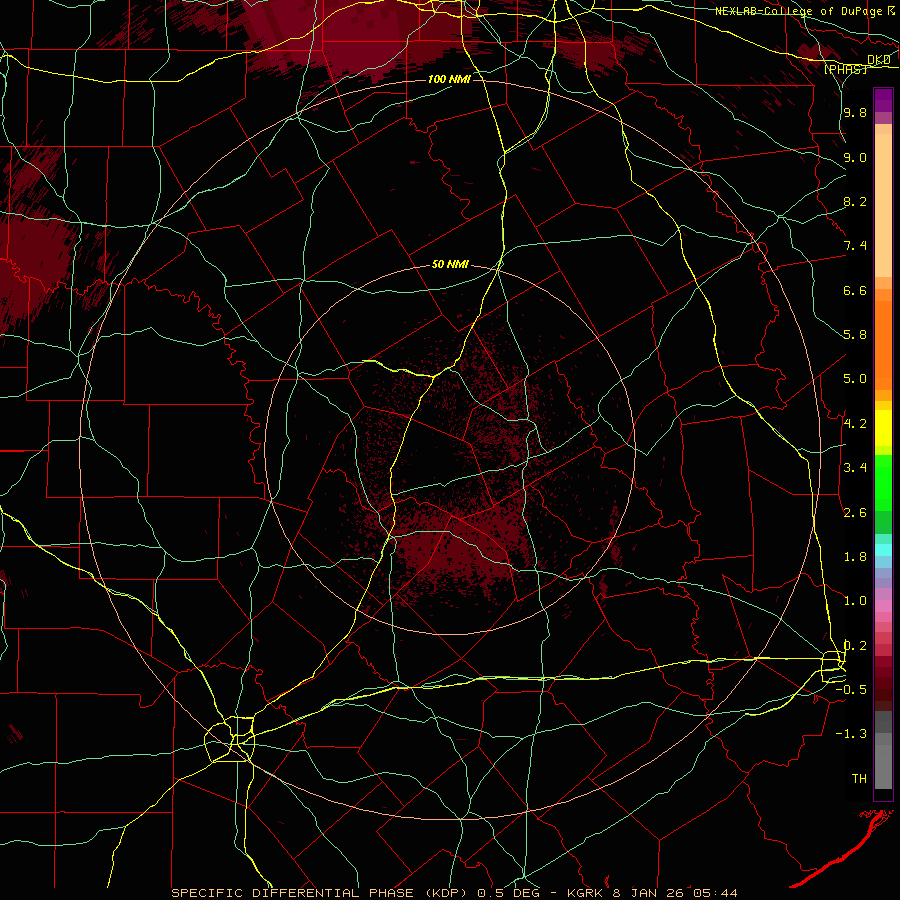
Task: Select the 8.2 value on the color scale
Action: [x=855, y=201]
